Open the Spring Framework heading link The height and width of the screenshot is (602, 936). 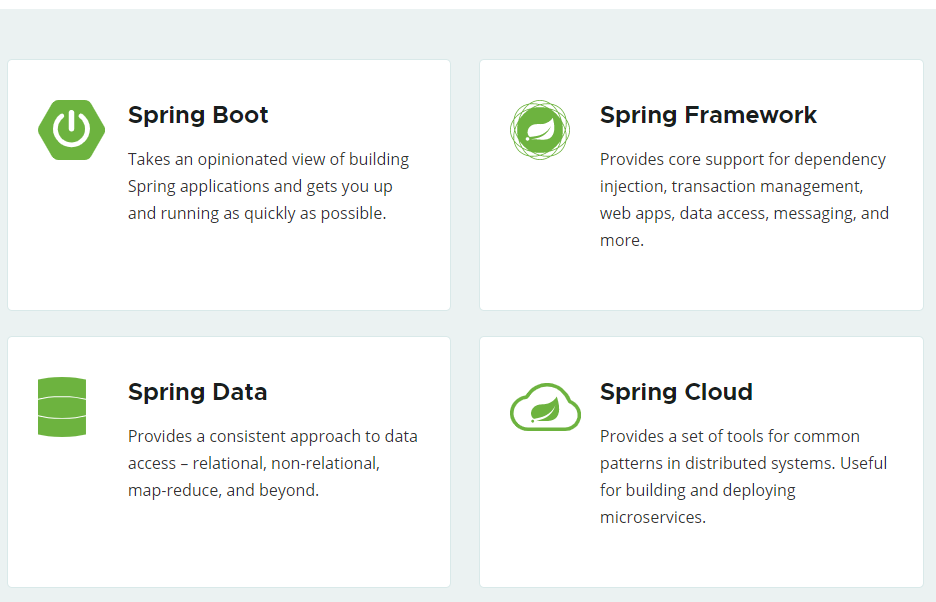pos(708,115)
